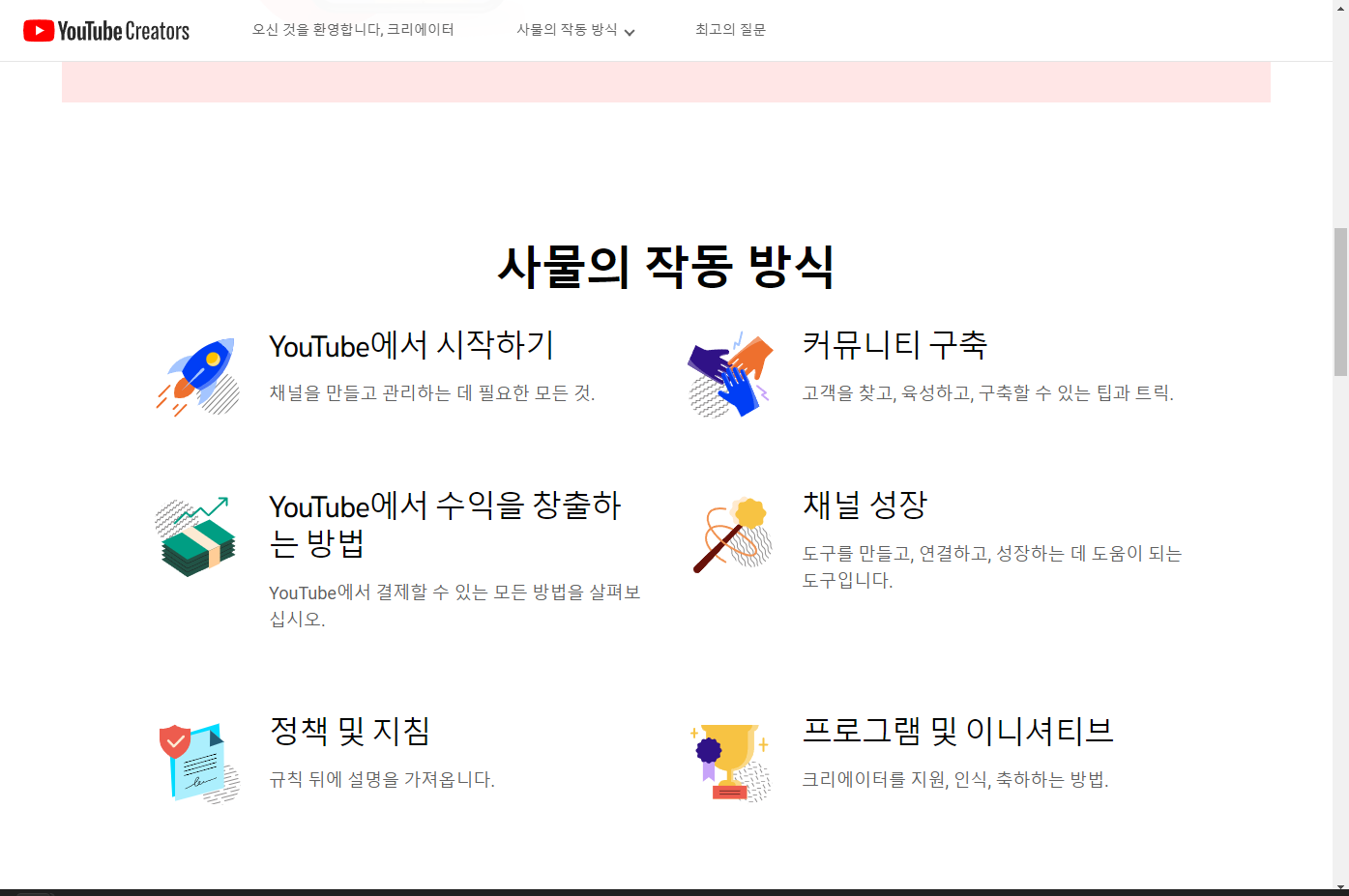Image resolution: width=1349 pixels, height=896 pixels.
Task: Open the 프로그램 및 이니셔티브 heading link
Action: pos(957,731)
